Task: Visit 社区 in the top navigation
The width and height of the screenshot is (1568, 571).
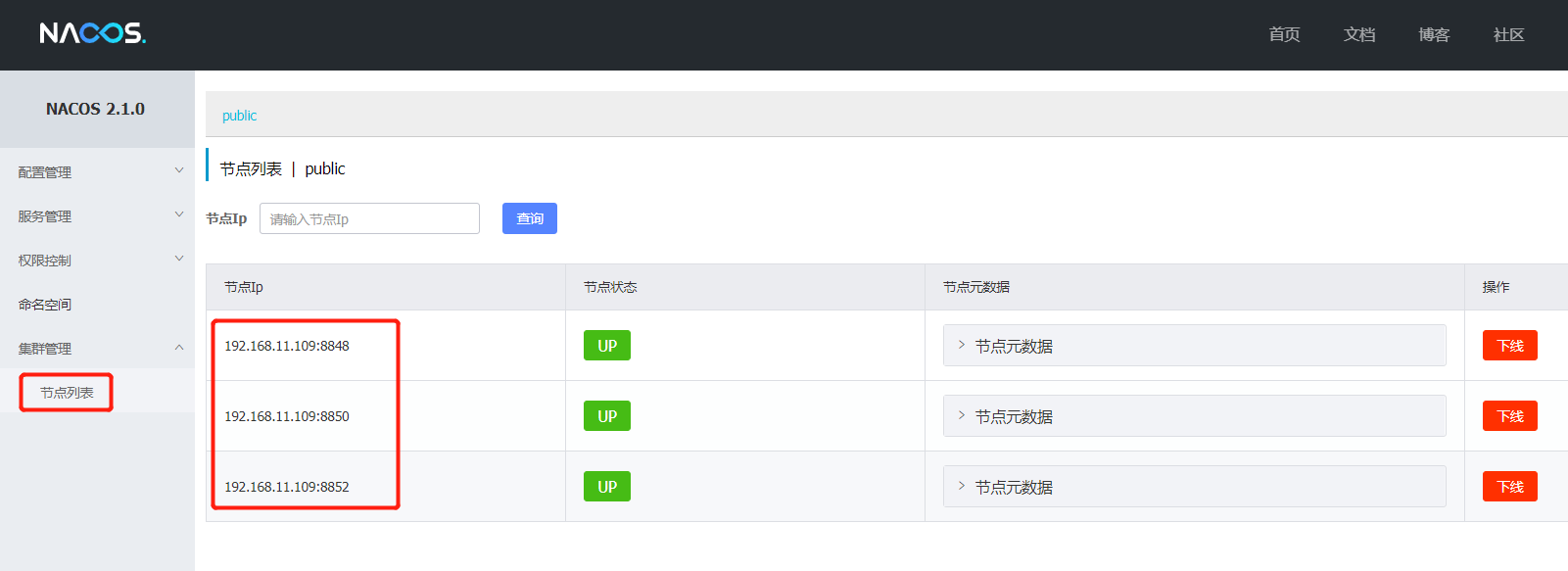Action: tap(1508, 34)
